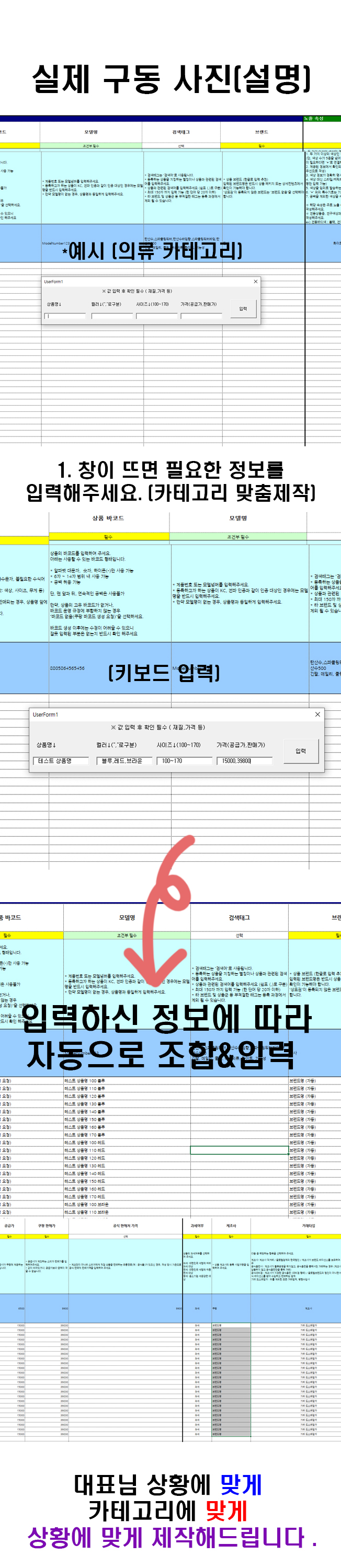Select the 과세여부 column header
The height and width of the screenshot is (1568, 341).
pyautogui.click(x=197, y=1225)
